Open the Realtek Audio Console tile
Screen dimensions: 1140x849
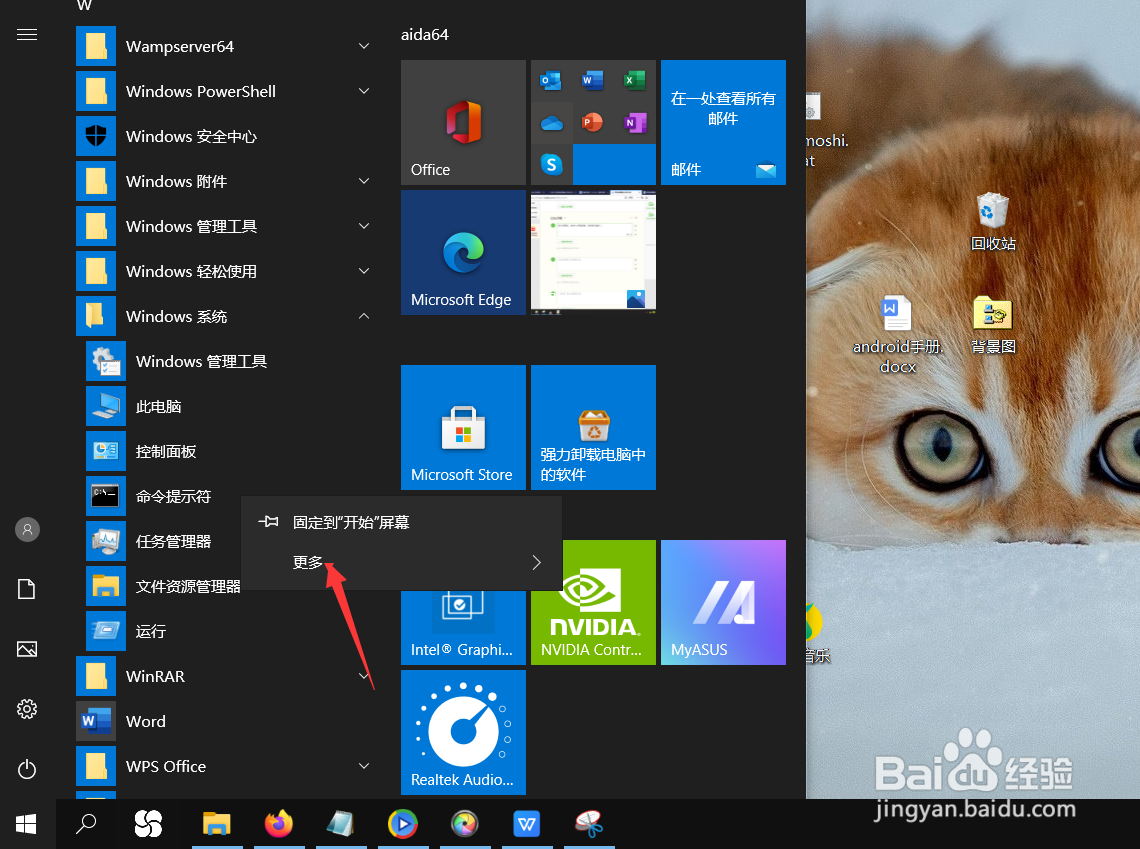click(x=463, y=732)
